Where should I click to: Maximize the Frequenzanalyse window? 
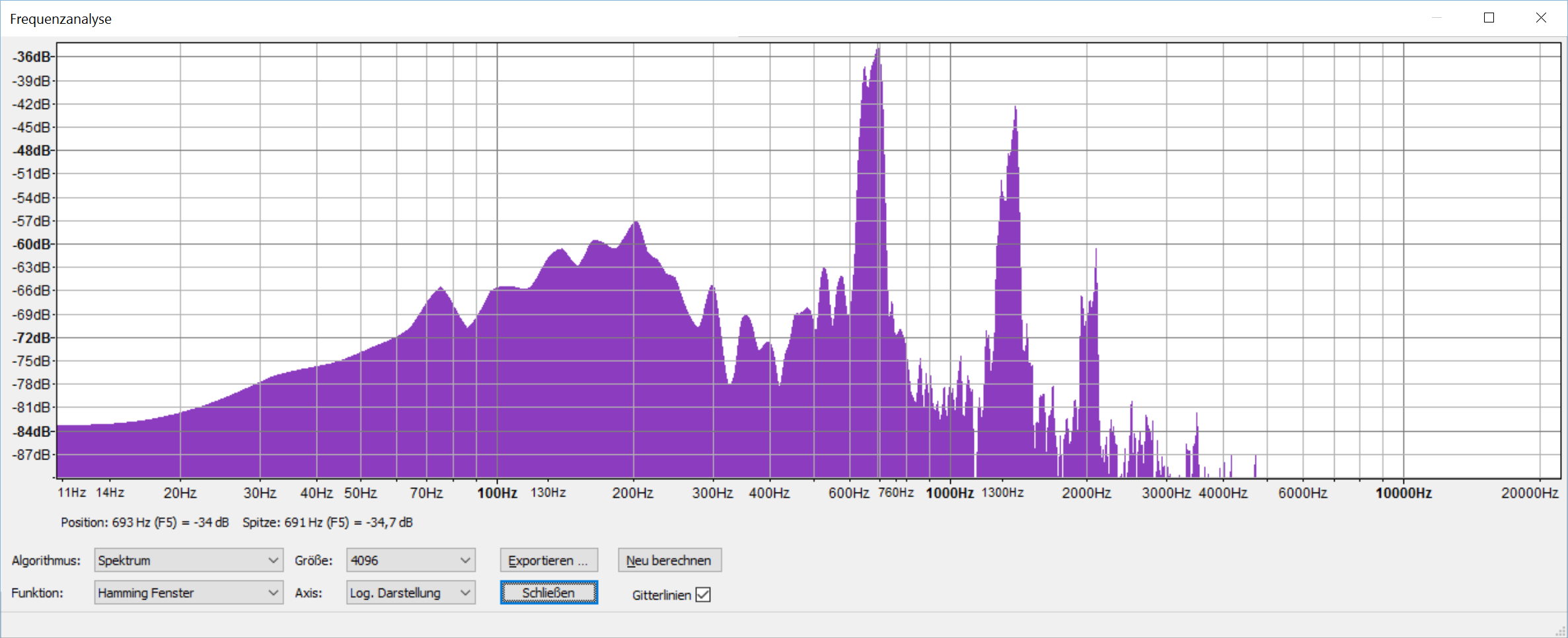coord(1489,18)
